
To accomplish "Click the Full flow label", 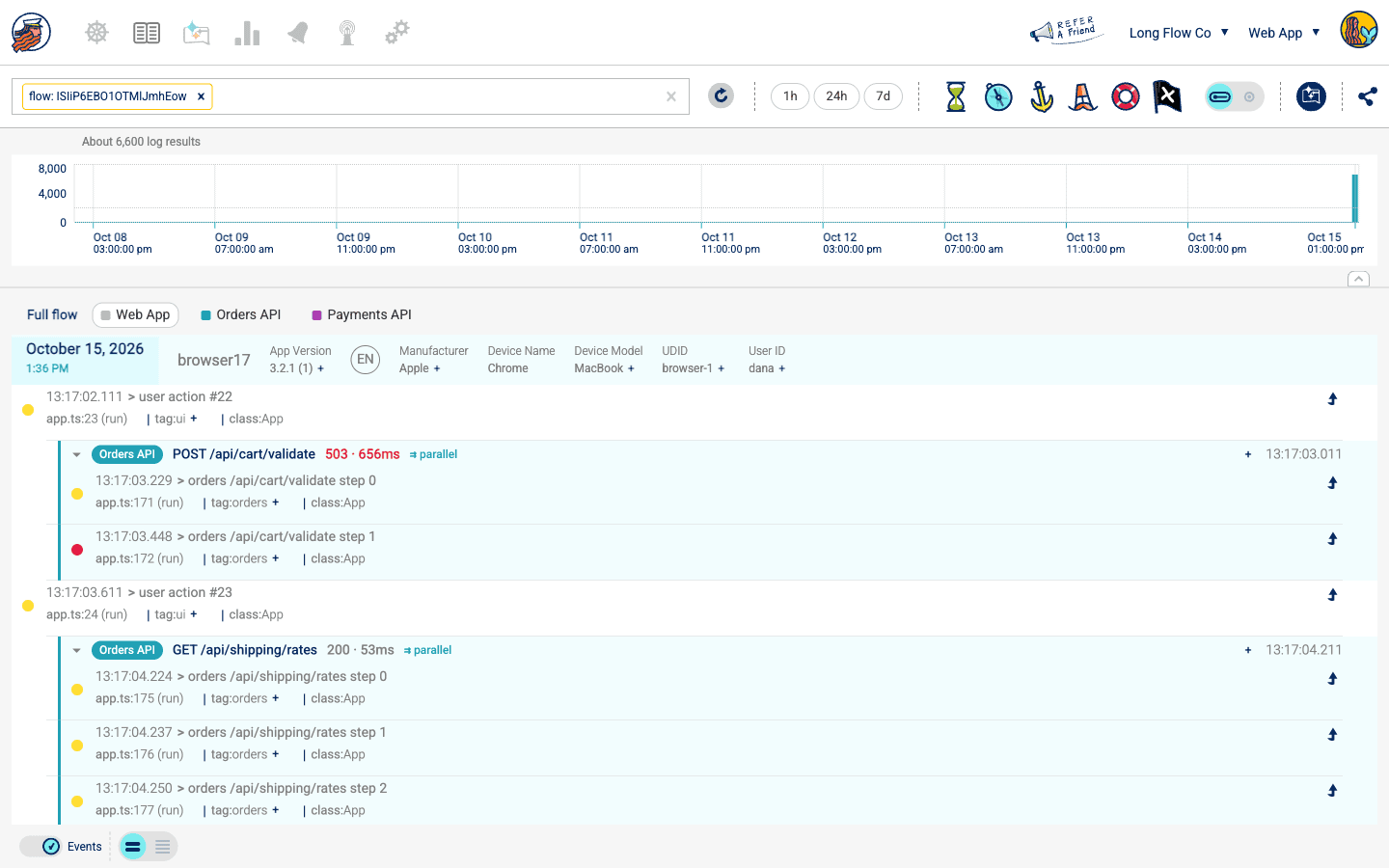I will click(x=52, y=314).
